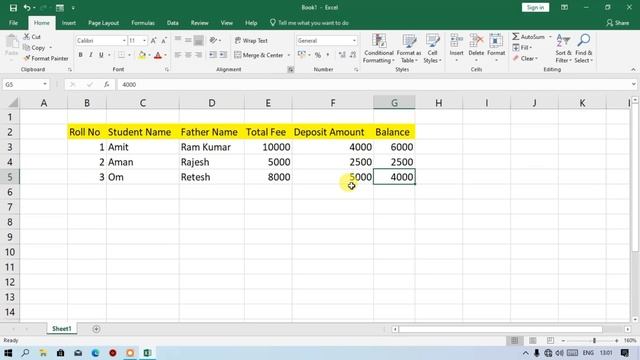640x360 pixels.
Task: Open the font color dropdown arrow
Action: click(x=165, y=55)
